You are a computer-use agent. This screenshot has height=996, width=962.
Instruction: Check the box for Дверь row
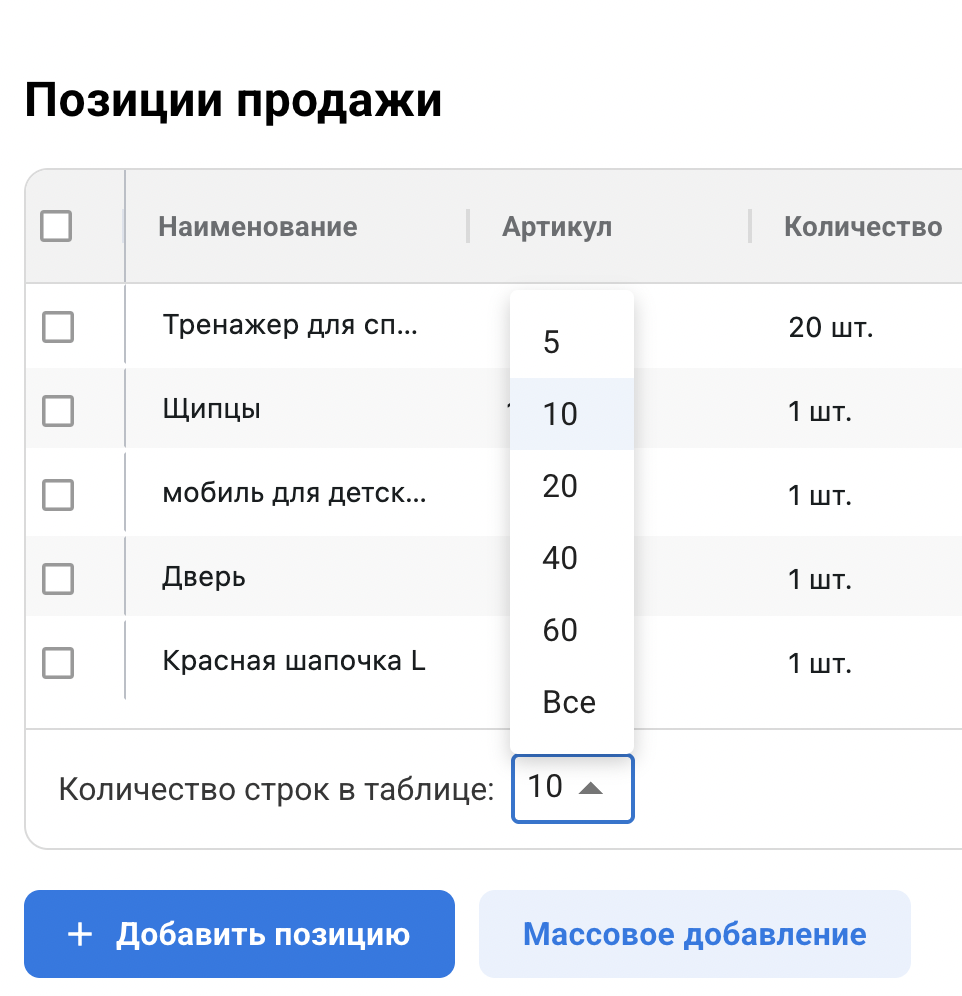[58, 578]
